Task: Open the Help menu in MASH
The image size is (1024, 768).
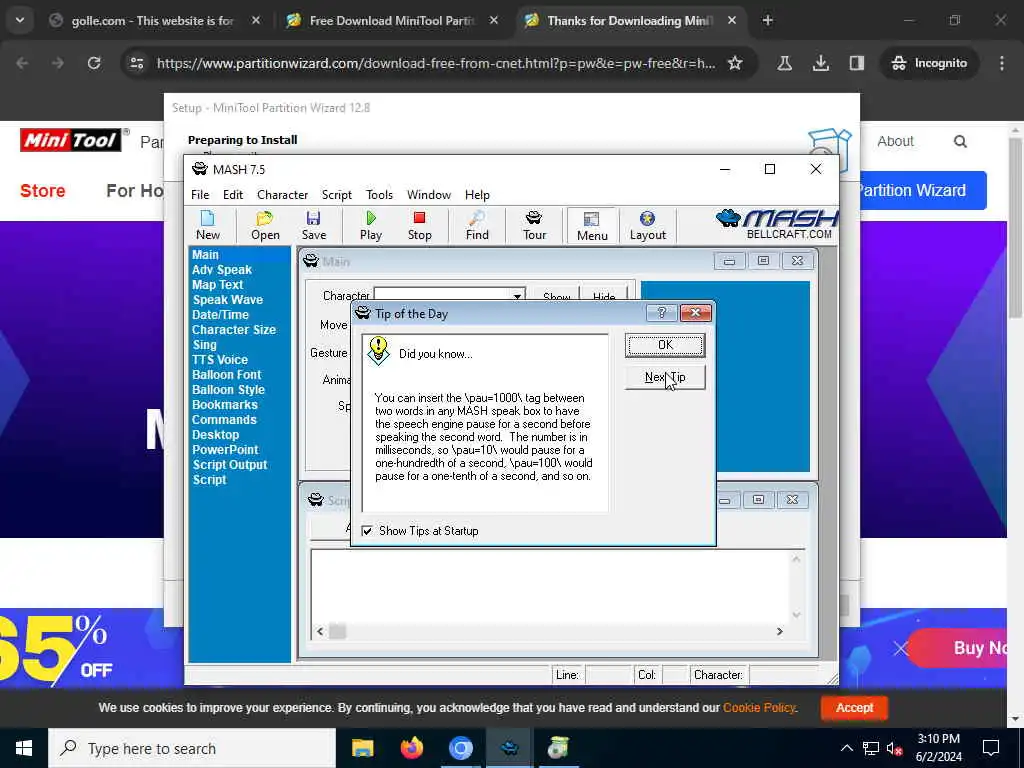Action: (477, 195)
